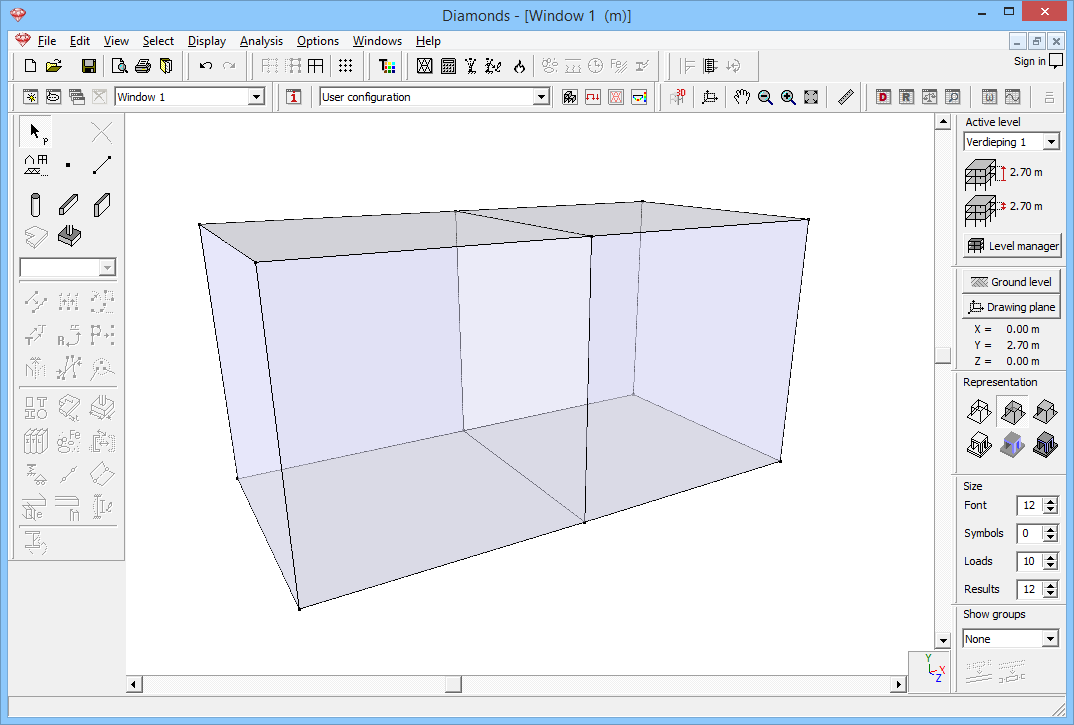
Task: Select the pointer selection tool
Action: click(36, 132)
